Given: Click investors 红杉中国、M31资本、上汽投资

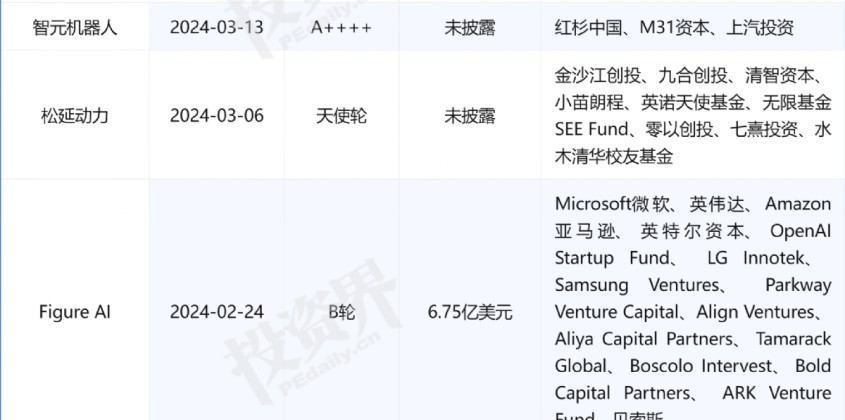Looking at the screenshot, I should pos(674,27).
